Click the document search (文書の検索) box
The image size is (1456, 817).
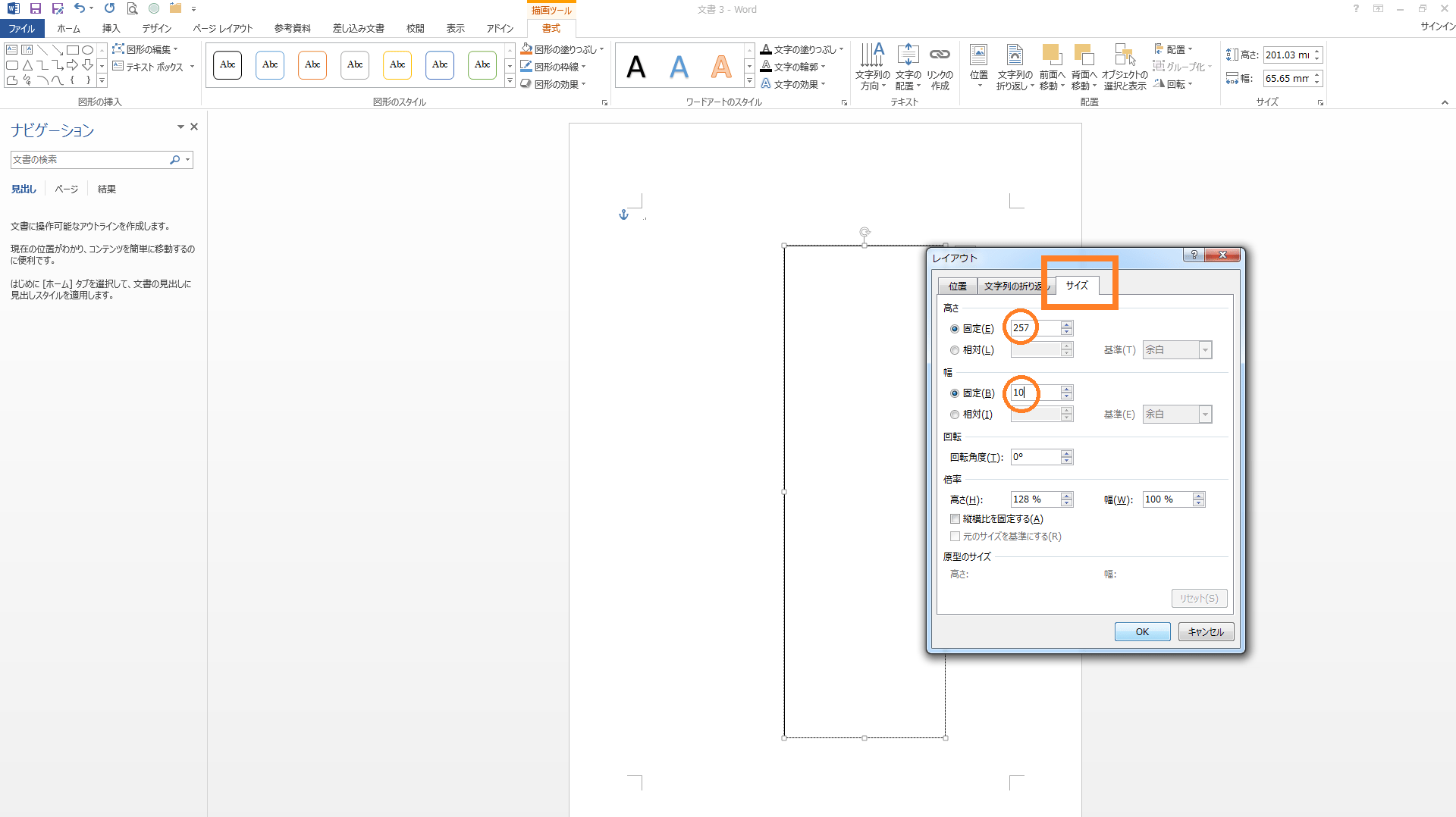point(89,159)
